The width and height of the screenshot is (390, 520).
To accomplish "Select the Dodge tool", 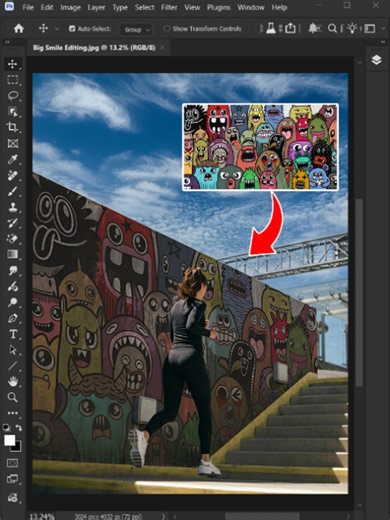I will (x=13, y=302).
